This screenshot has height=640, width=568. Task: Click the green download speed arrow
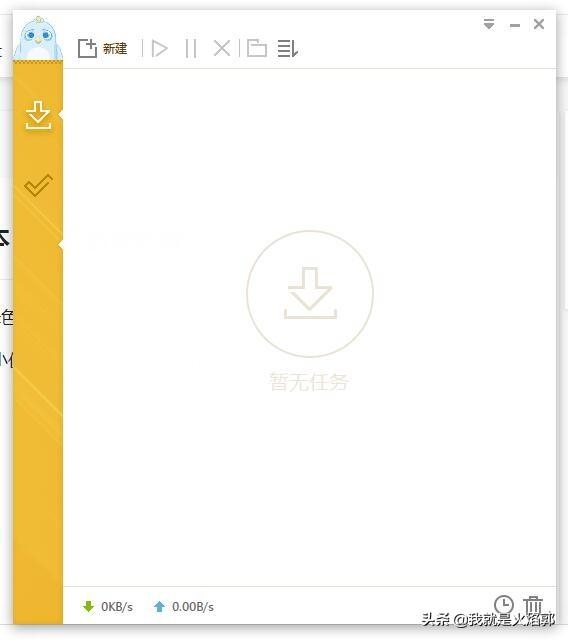pyautogui.click(x=88, y=607)
